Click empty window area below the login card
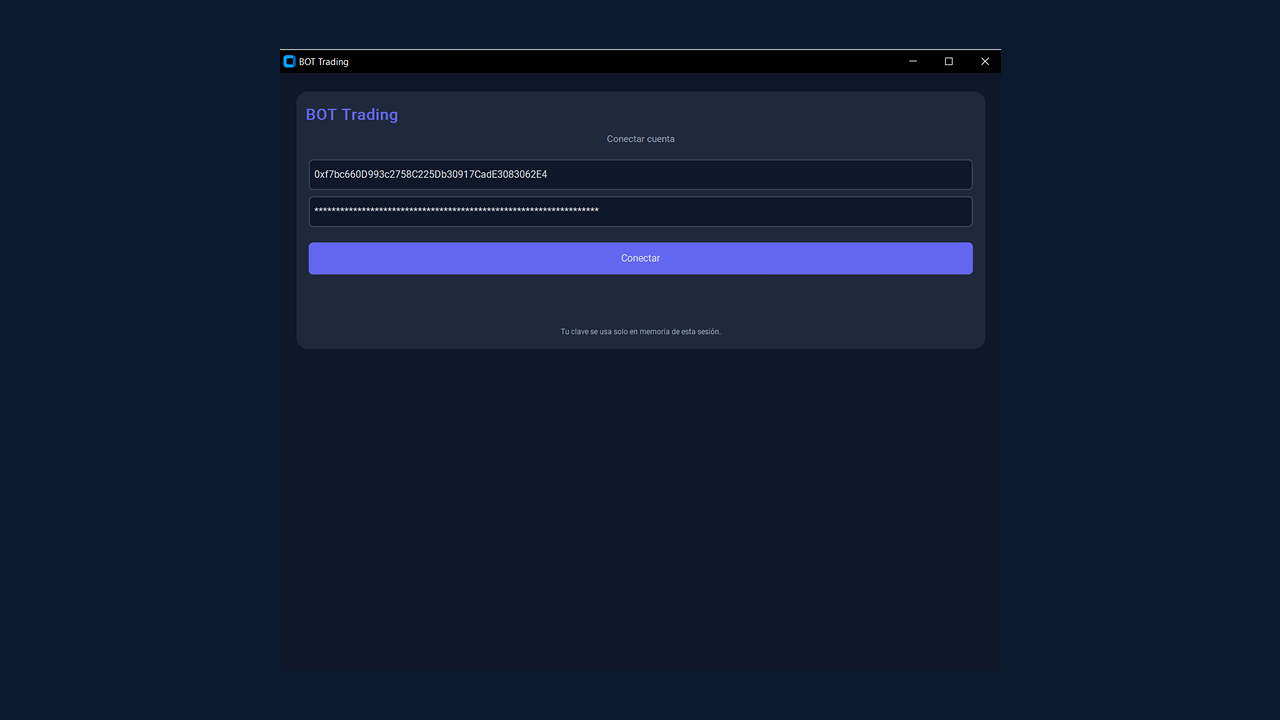 tap(640, 500)
